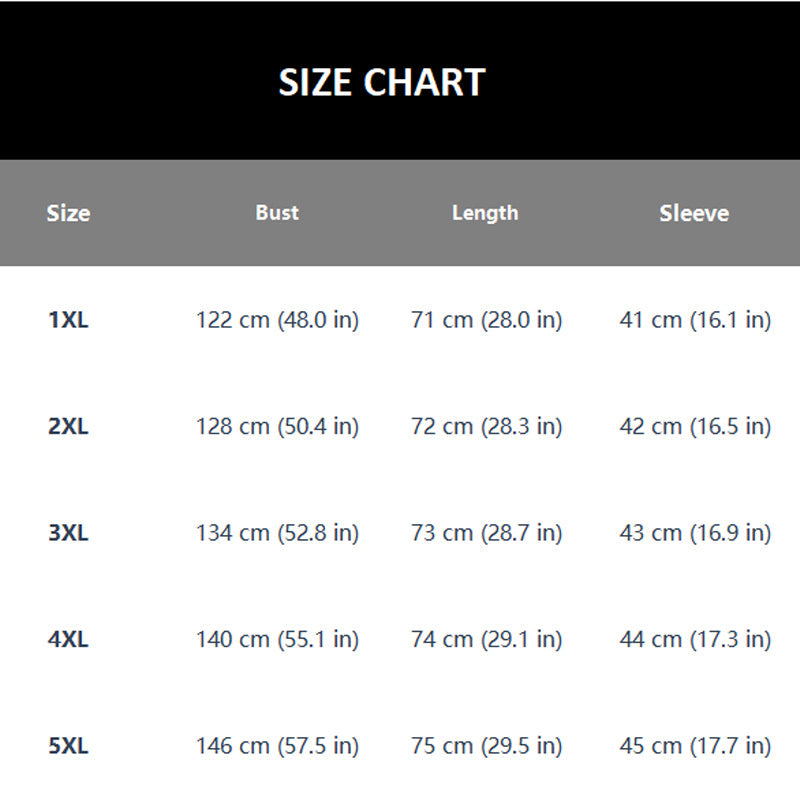Click the 4XL size label
This screenshot has height=800, width=800.
coord(68,639)
